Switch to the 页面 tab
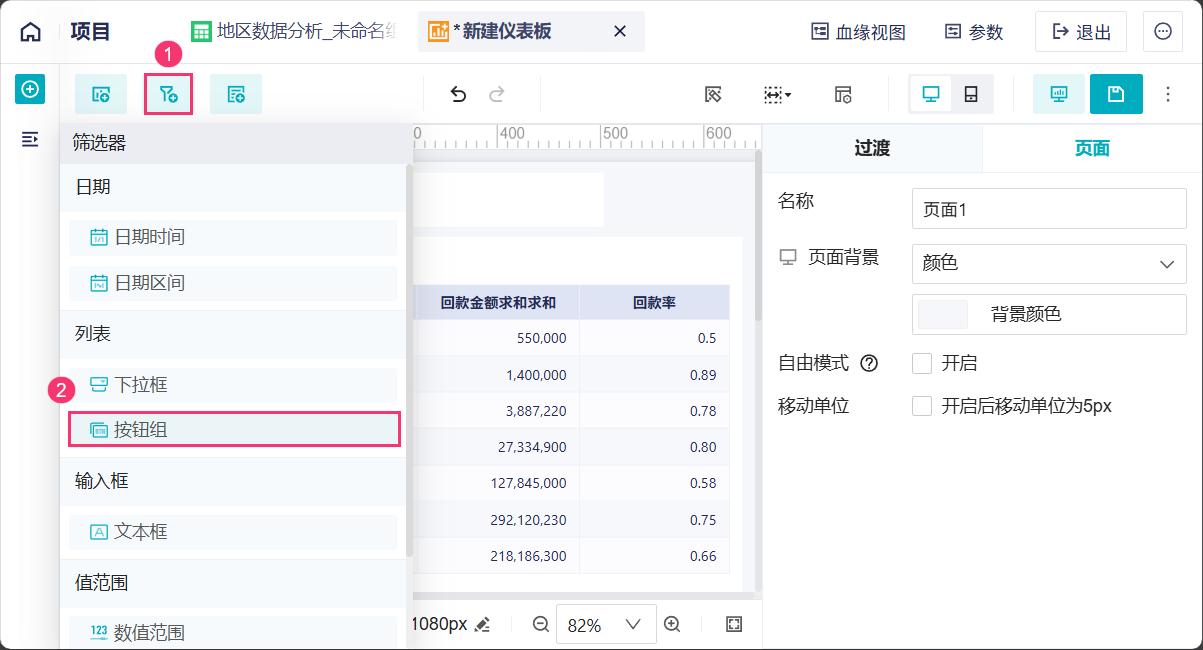The height and width of the screenshot is (650, 1203). click(x=1092, y=148)
